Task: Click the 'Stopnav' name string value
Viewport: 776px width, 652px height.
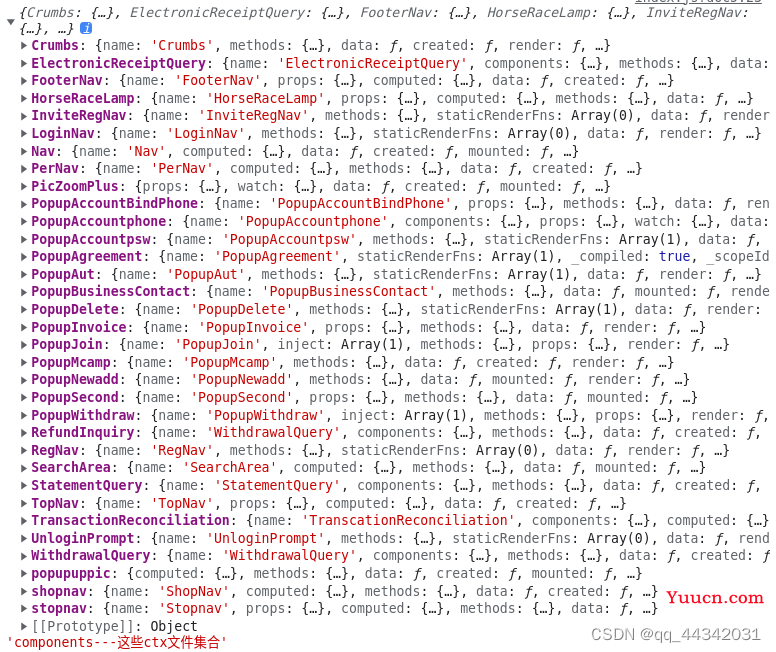Action: click(x=194, y=609)
